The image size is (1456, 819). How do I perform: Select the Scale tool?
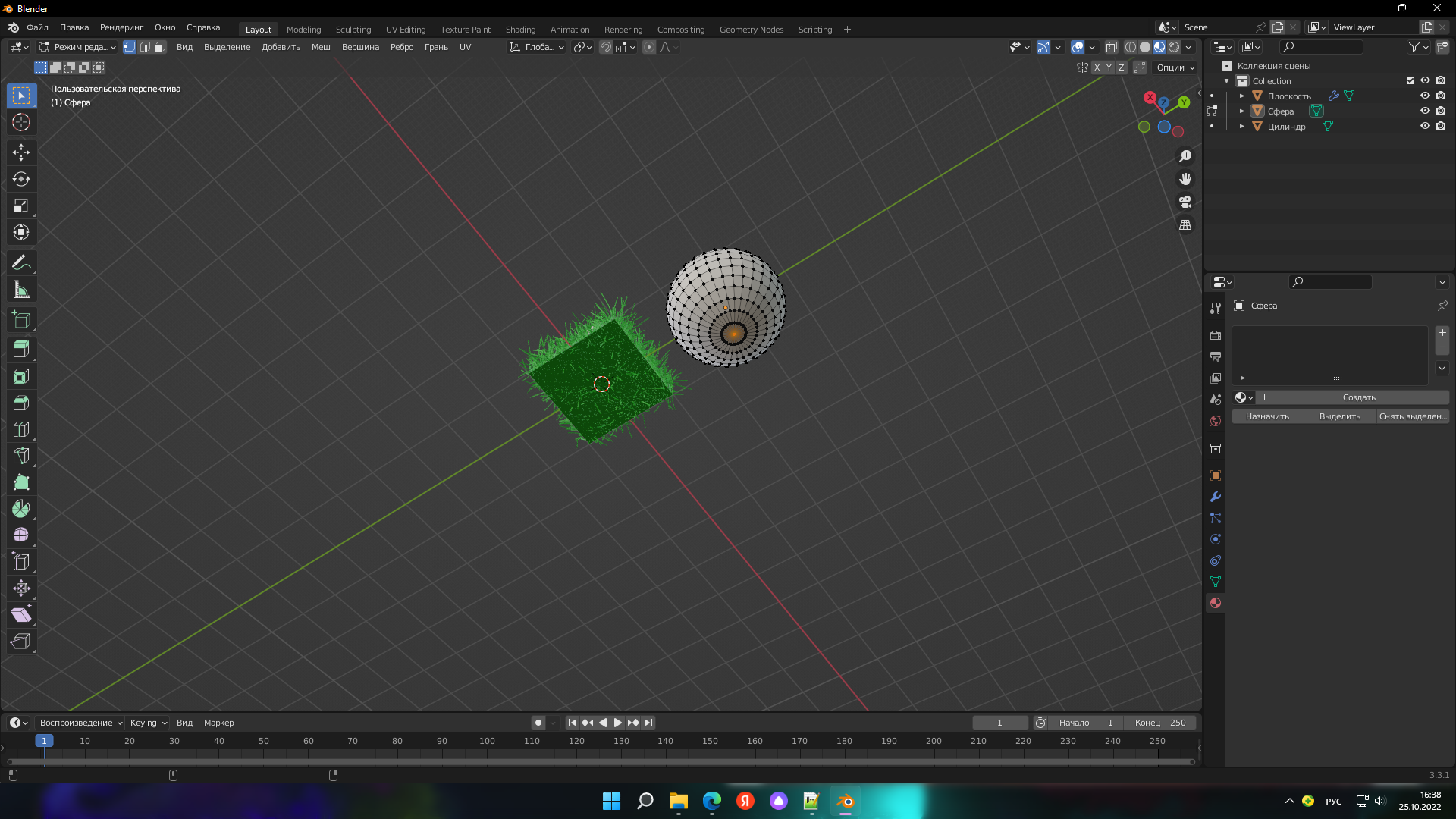coord(21,206)
